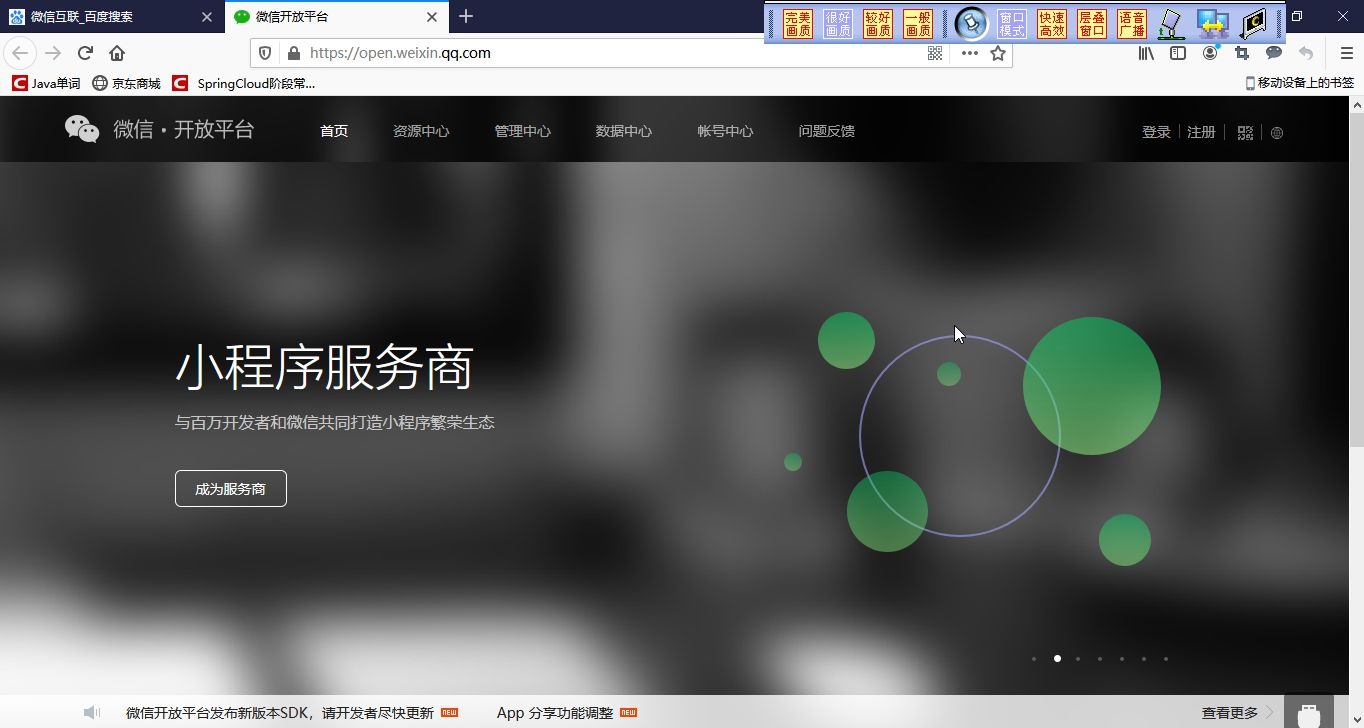This screenshot has height=728, width=1364.
Task: Bookmark this page with star icon
Action: coord(998,53)
